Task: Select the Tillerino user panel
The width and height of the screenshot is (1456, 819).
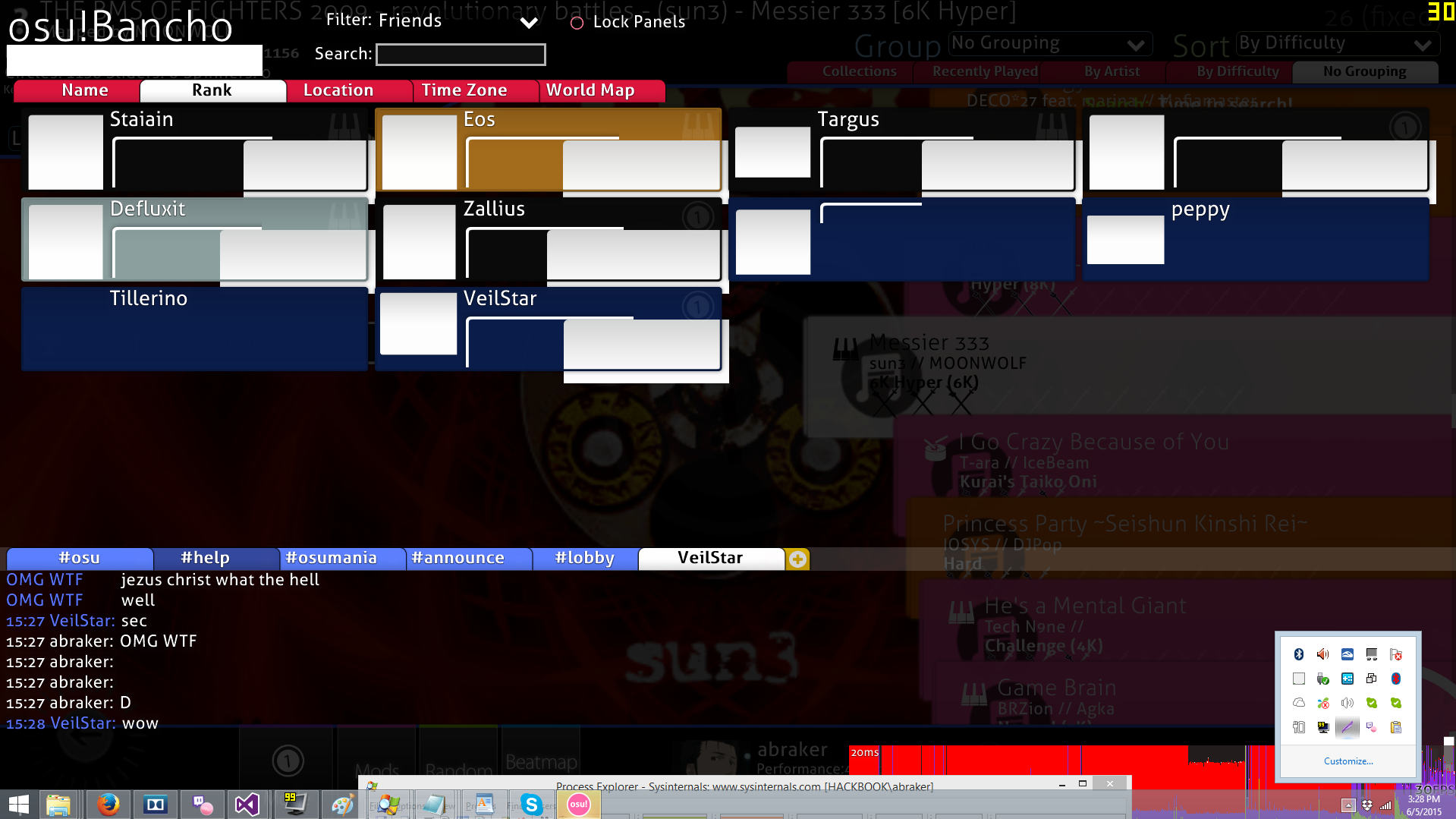Action: pyautogui.click(x=195, y=329)
